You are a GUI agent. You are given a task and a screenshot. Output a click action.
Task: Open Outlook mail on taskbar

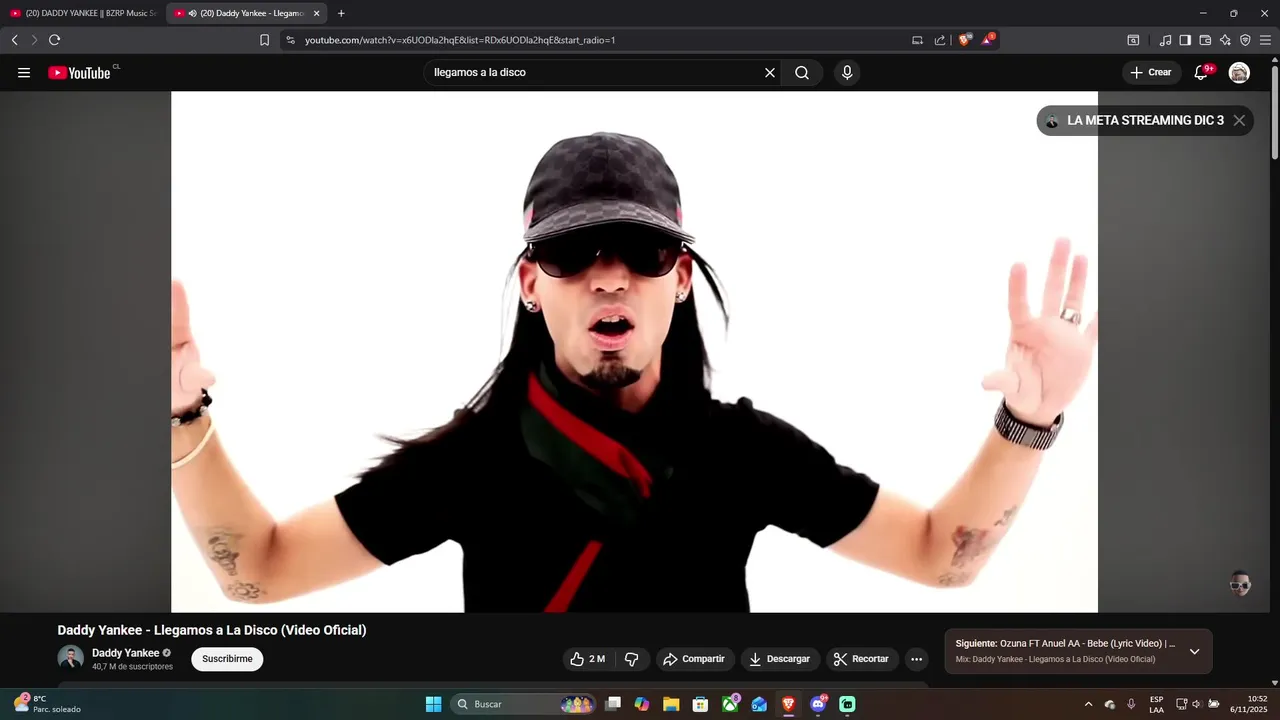coord(759,704)
